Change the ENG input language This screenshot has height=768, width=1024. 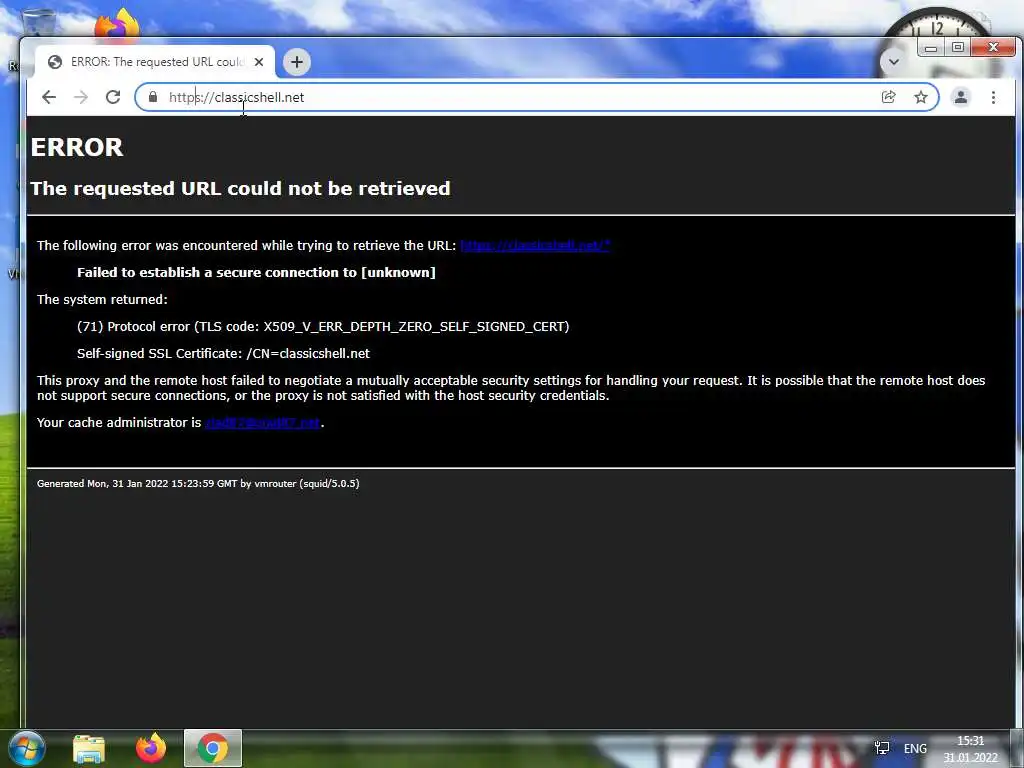pyautogui.click(x=915, y=748)
